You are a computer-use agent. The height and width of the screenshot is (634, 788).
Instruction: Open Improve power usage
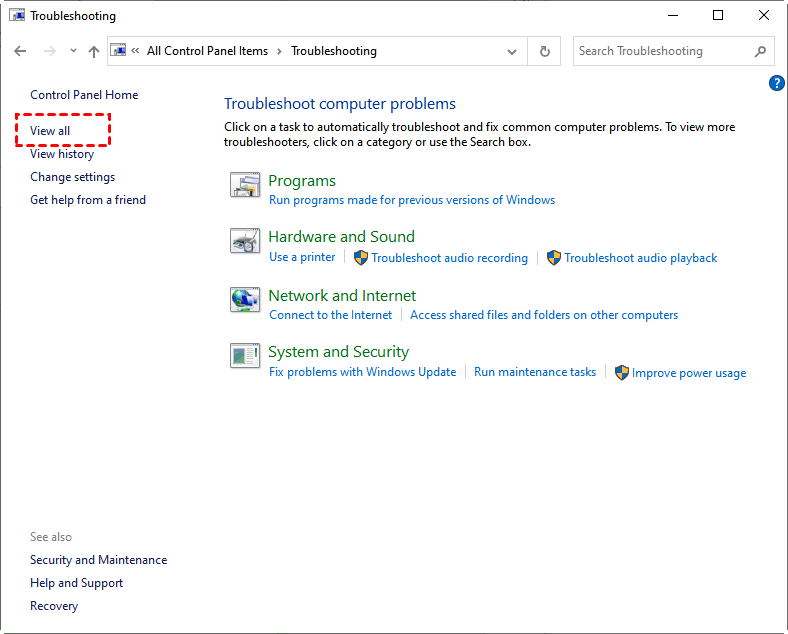[x=688, y=373]
